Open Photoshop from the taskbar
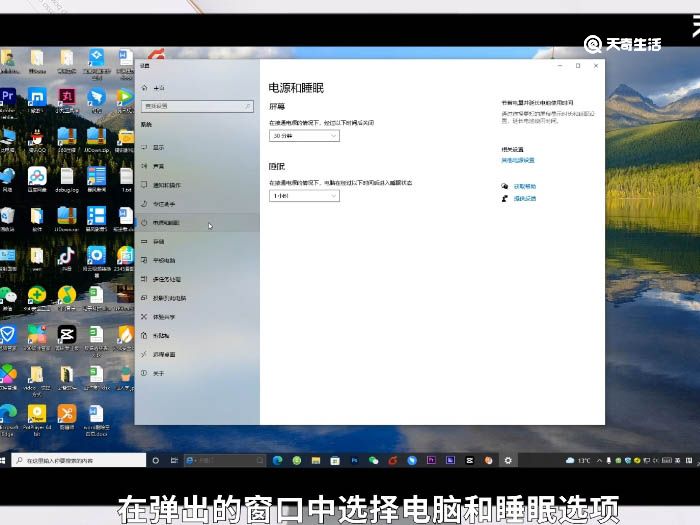The width and height of the screenshot is (700, 525). click(x=354, y=460)
